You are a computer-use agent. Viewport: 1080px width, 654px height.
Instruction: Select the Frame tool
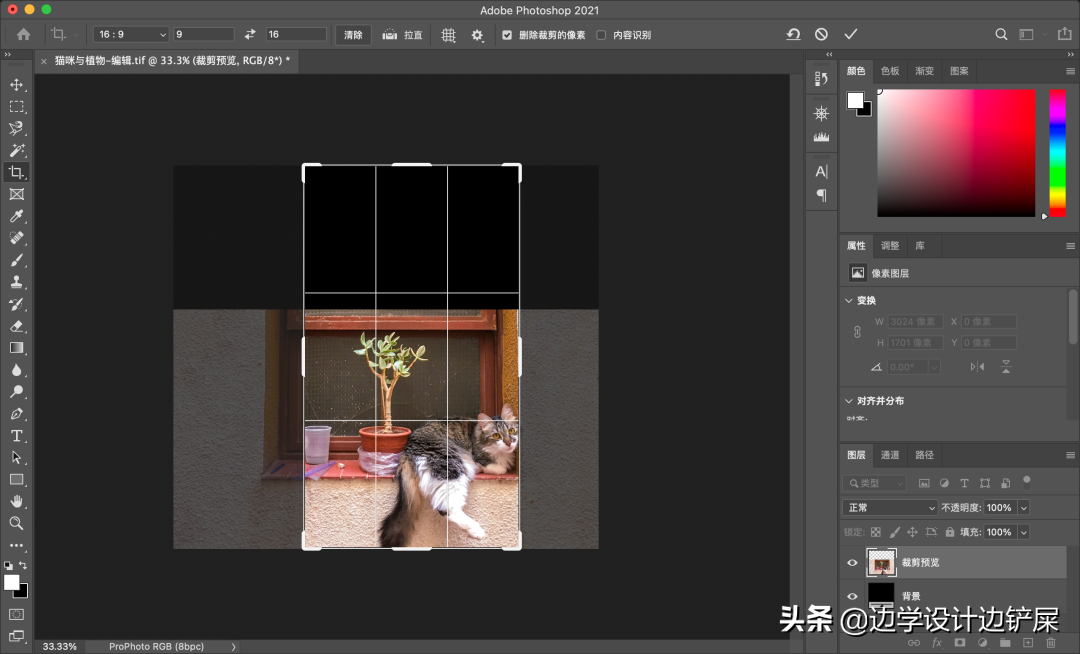tap(17, 194)
